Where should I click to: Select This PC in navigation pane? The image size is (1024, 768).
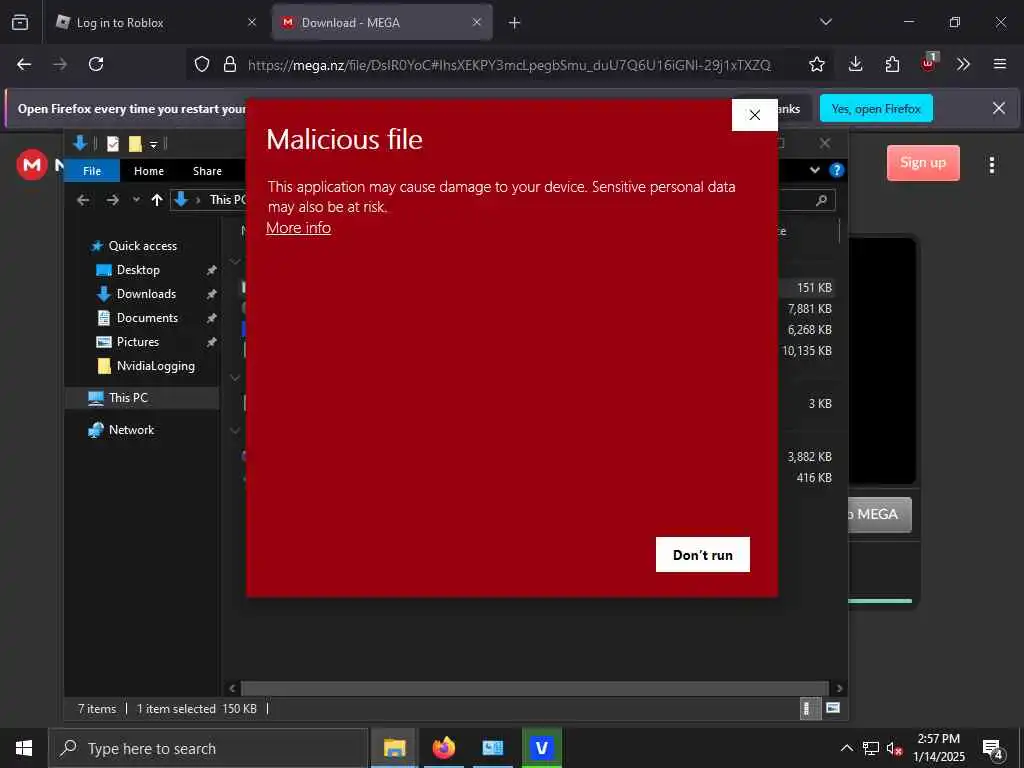click(x=142, y=398)
